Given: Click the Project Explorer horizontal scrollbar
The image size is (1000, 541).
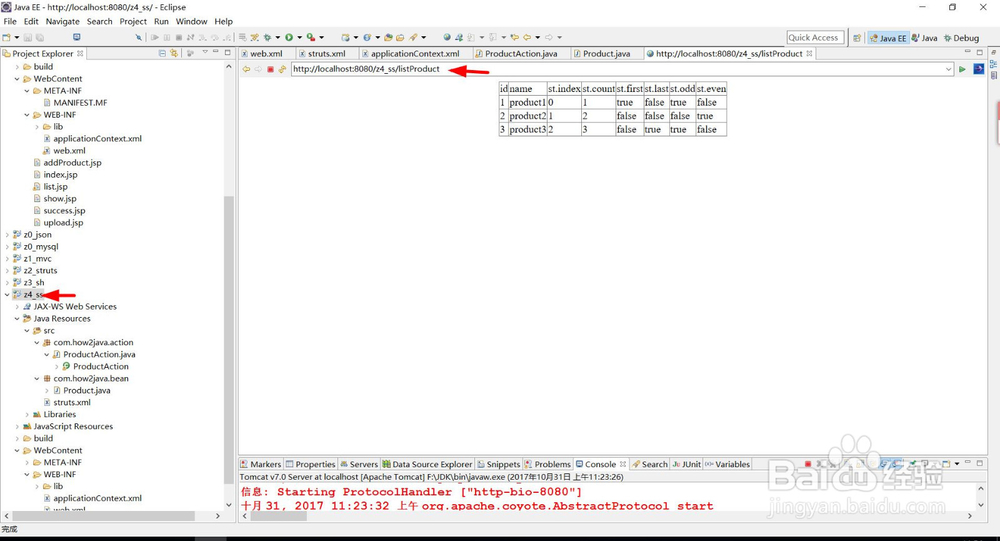Looking at the screenshot, I should pyautogui.click(x=103, y=515).
